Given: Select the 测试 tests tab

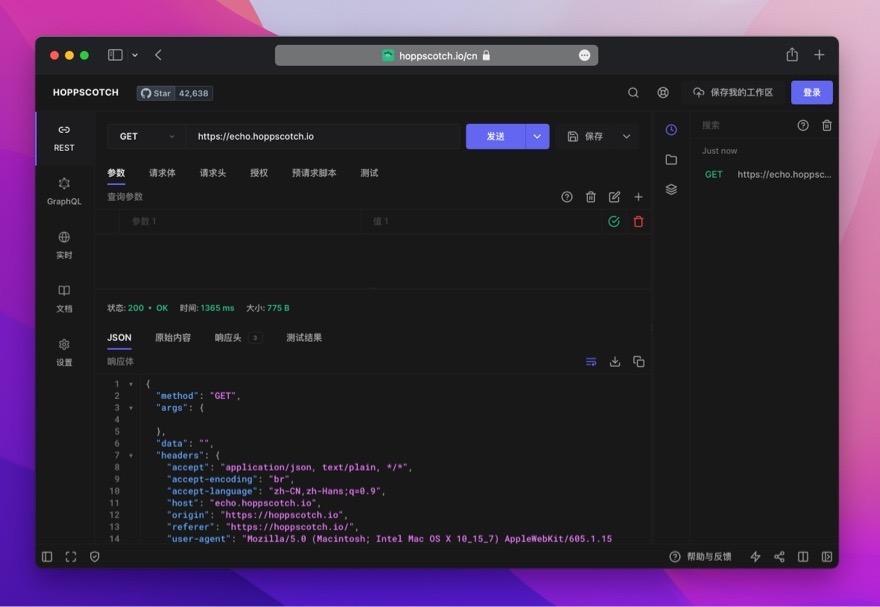Looking at the screenshot, I should click(369, 173).
